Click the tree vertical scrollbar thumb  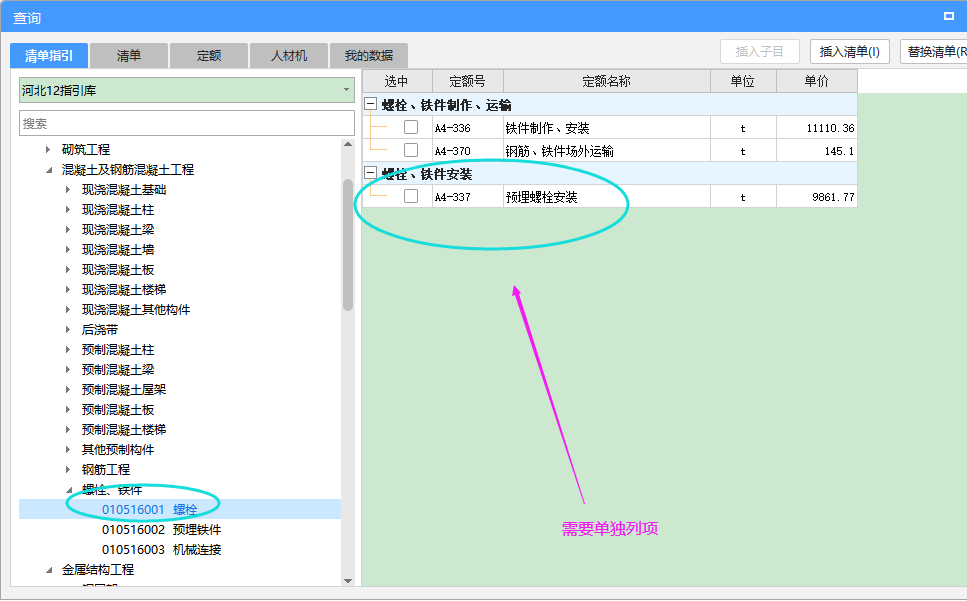[x=348, y=245]
